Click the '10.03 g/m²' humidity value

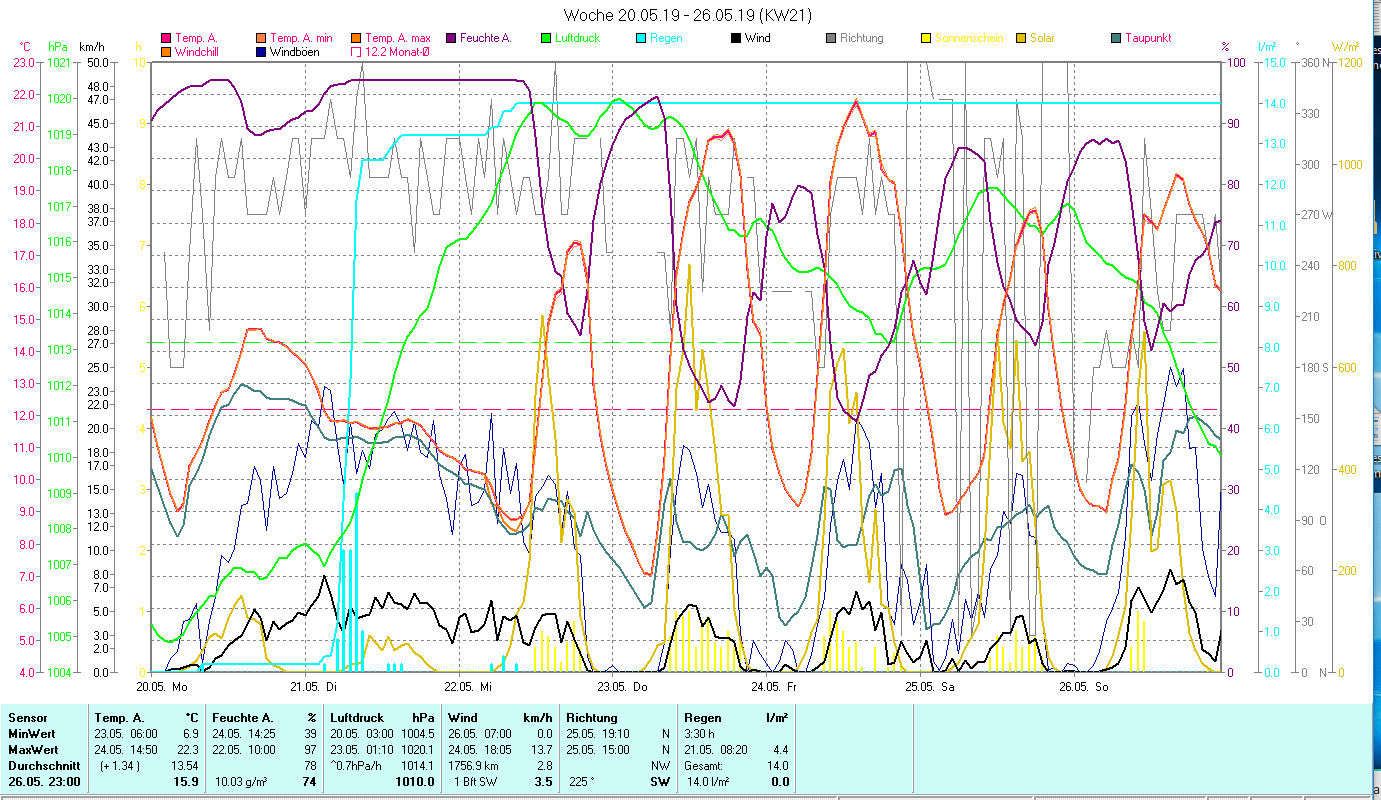coord(243,782)
